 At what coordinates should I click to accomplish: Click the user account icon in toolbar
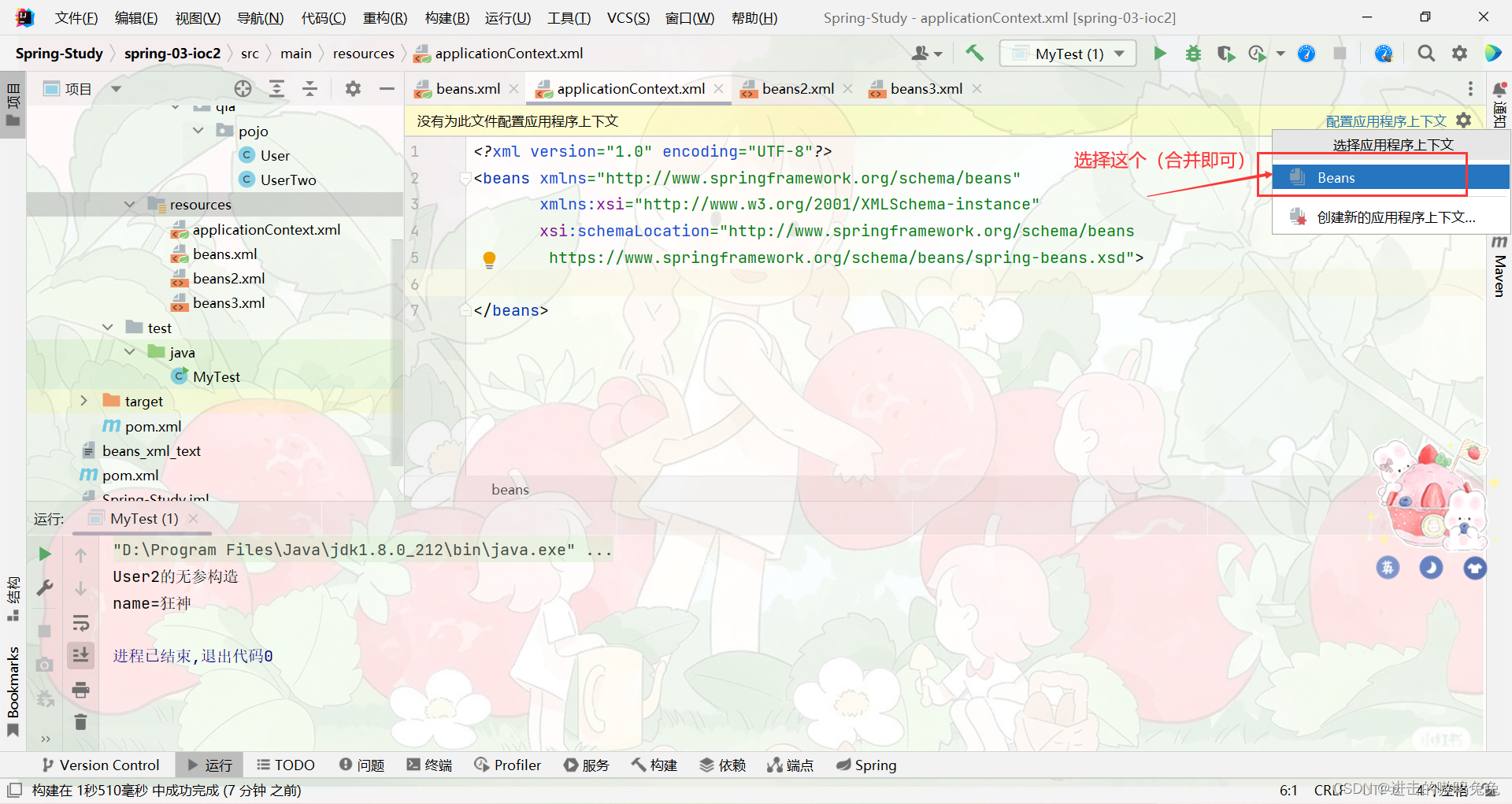pyautogui.click(x=927, y=54)
